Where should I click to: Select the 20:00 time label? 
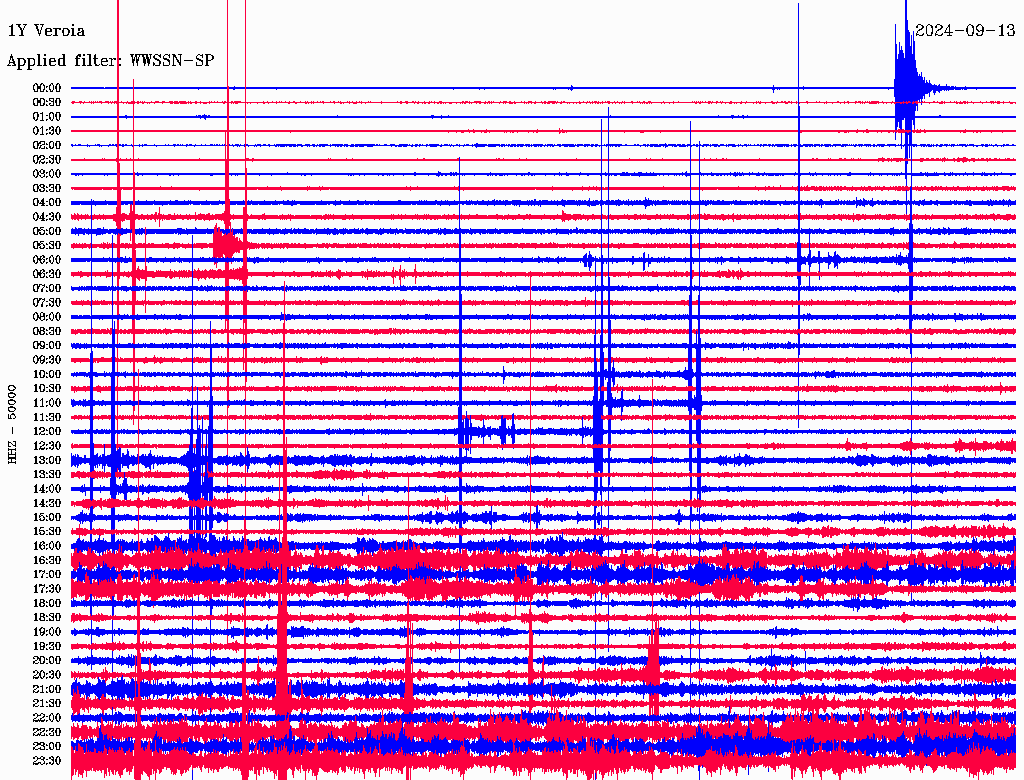click(47, 660)
